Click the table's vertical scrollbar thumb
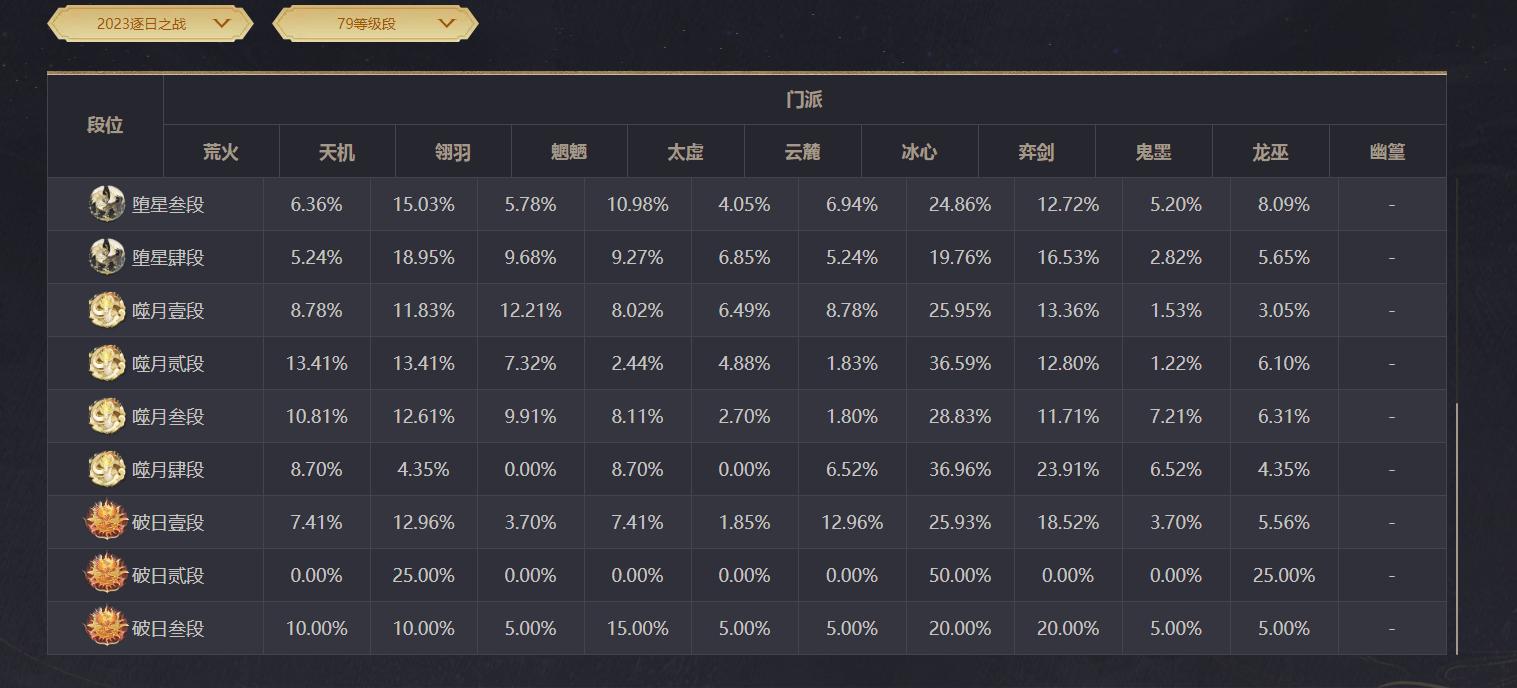This screenshot has width=1517, height=688. pyautogui.click(x=1457, y=528)
